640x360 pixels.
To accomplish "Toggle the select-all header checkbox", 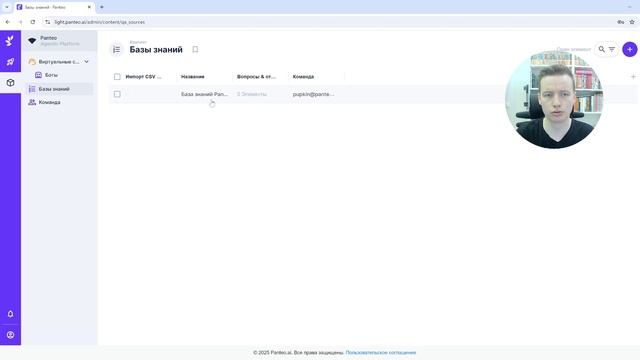I will click(x=117, y=77).
